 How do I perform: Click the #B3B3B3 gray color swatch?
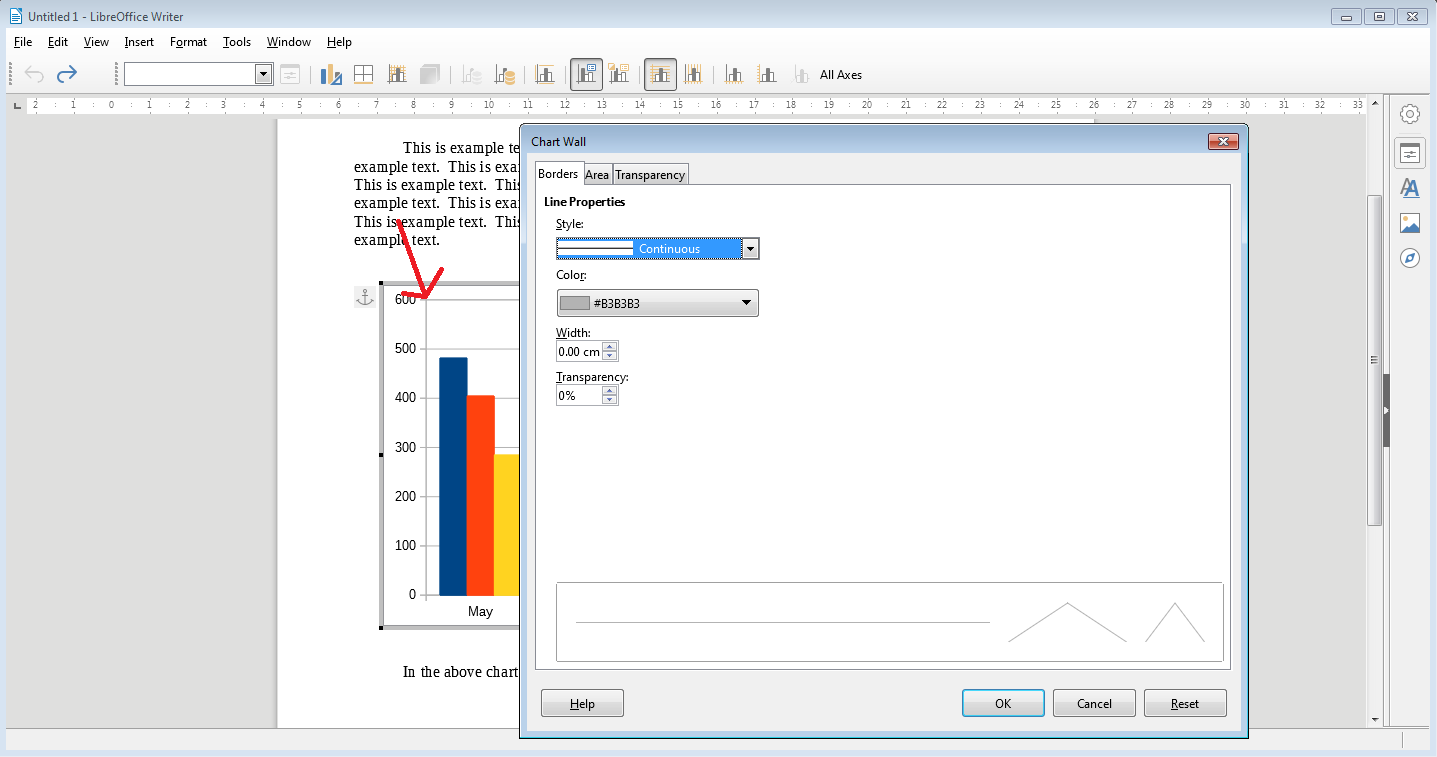coord(574,303)
